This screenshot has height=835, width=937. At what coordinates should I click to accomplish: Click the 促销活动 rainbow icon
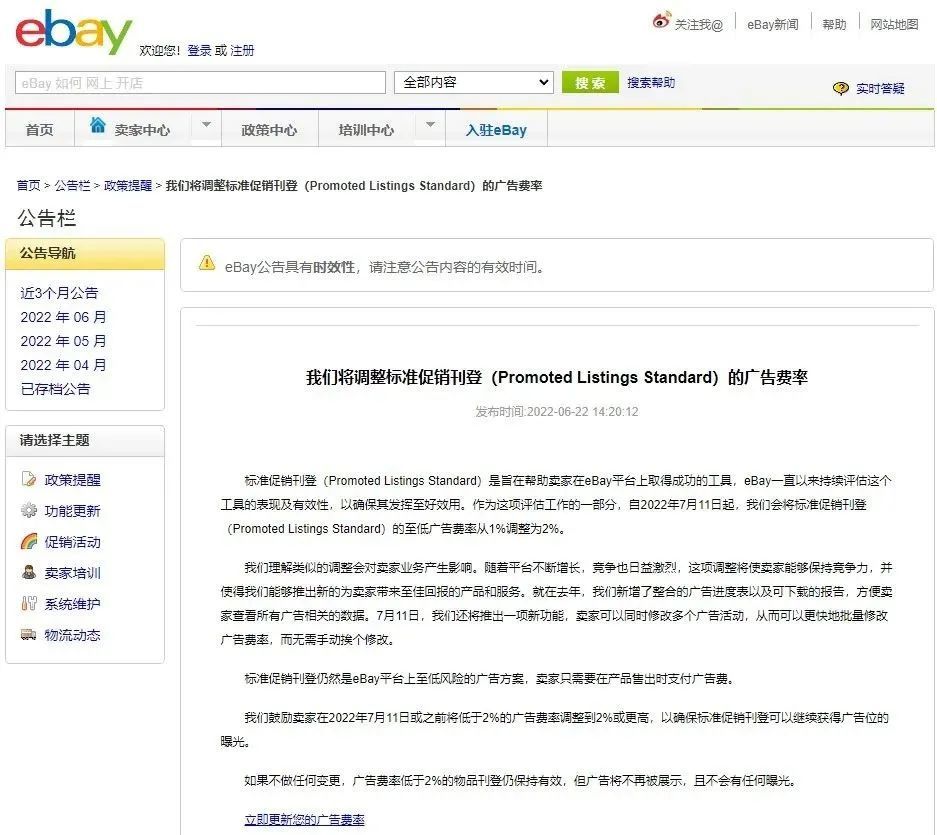tap(29, 541)
